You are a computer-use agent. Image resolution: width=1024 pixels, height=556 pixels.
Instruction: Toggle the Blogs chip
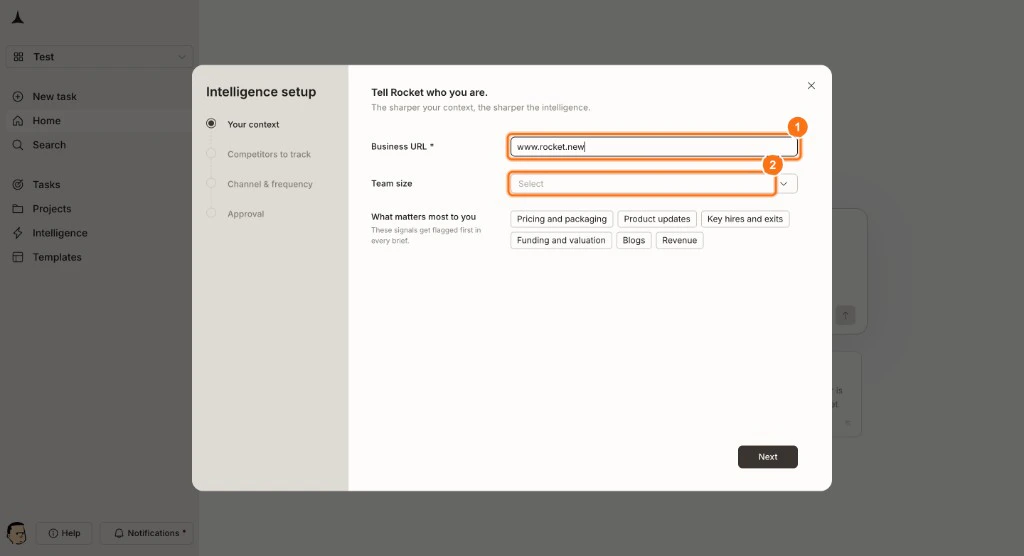click(633, 240)
